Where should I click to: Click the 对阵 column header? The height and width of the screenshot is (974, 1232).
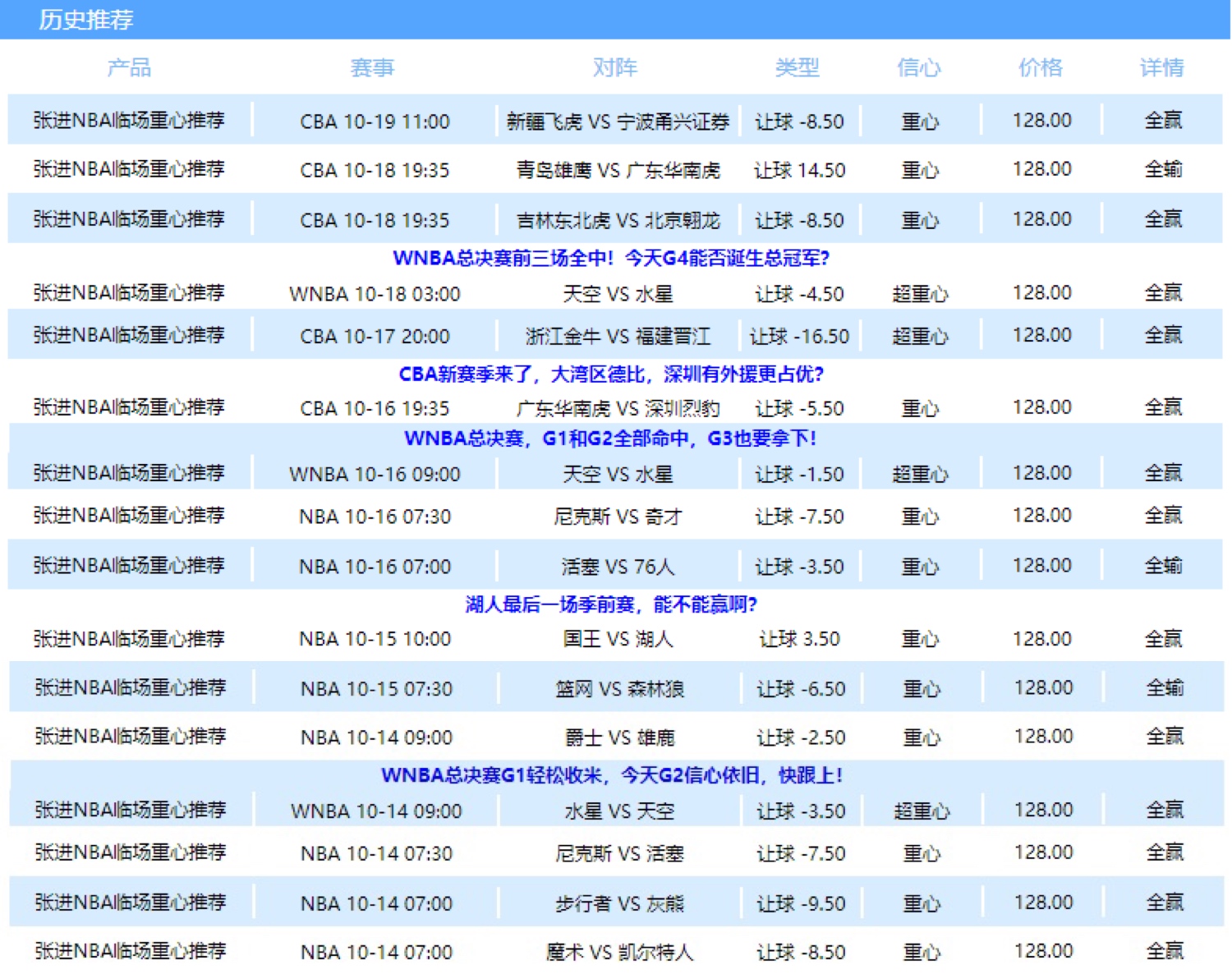pyautogui.click(x=615, y=67)
